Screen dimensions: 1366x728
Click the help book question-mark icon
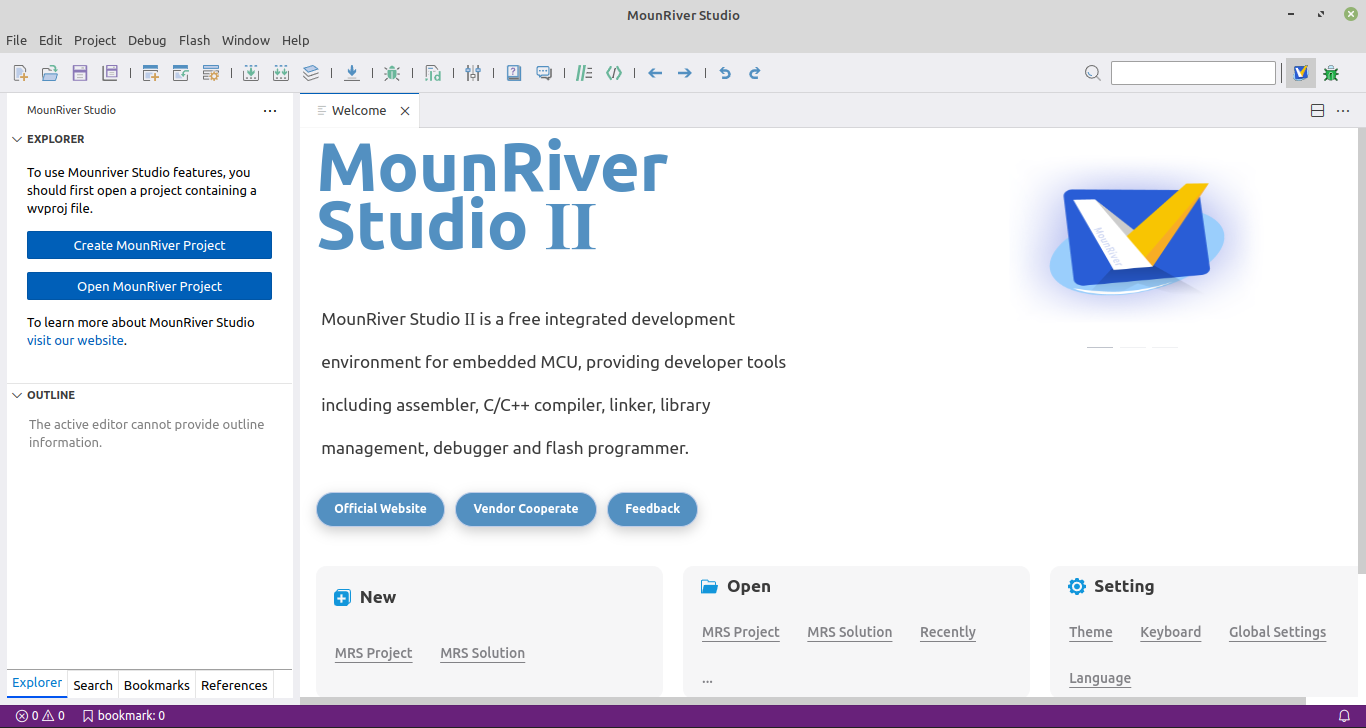514,73
